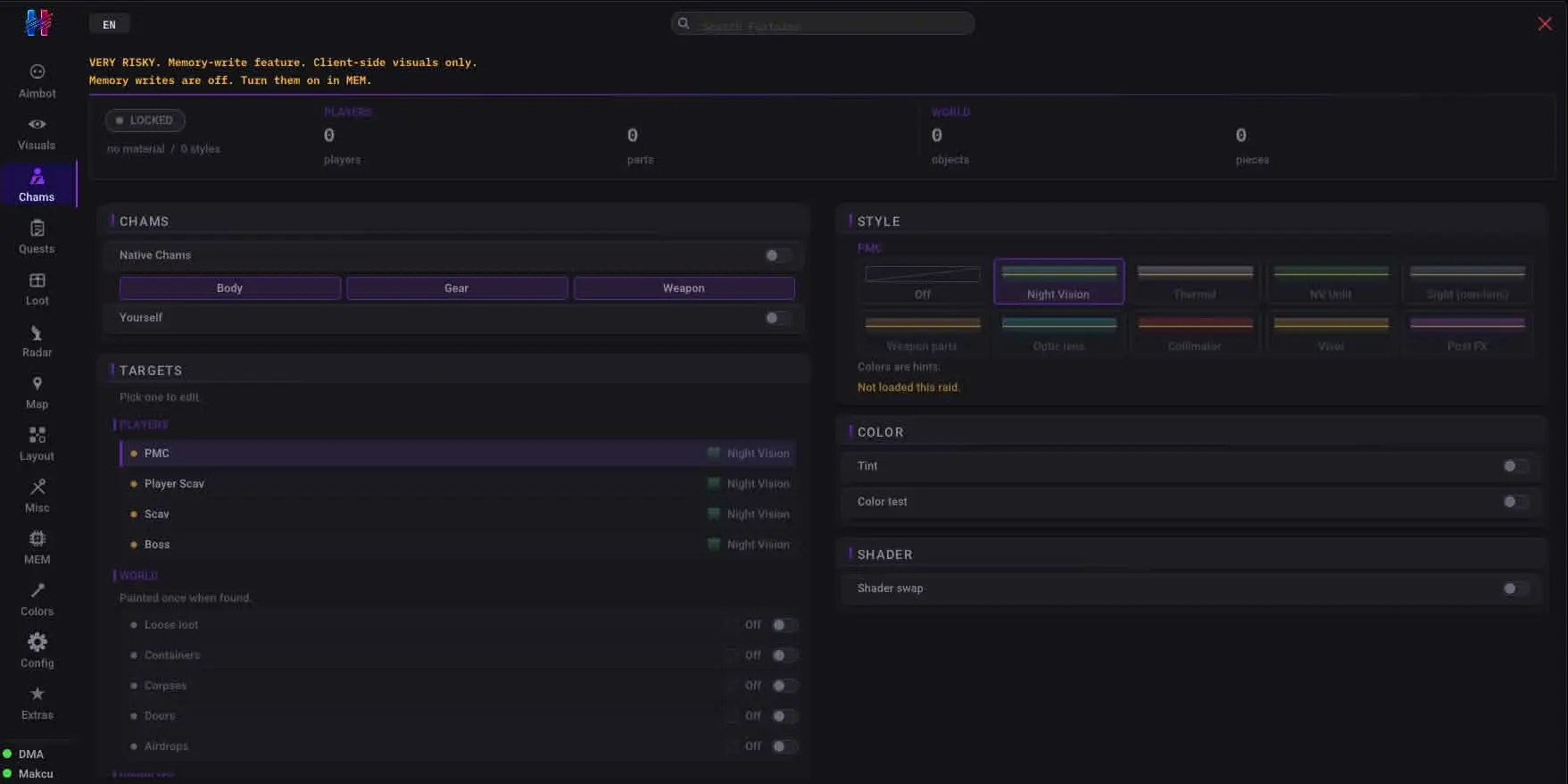Click the PMC row color chip
Image resolution: width=1568 pixels, height=784 pixels.
(714, 454)
